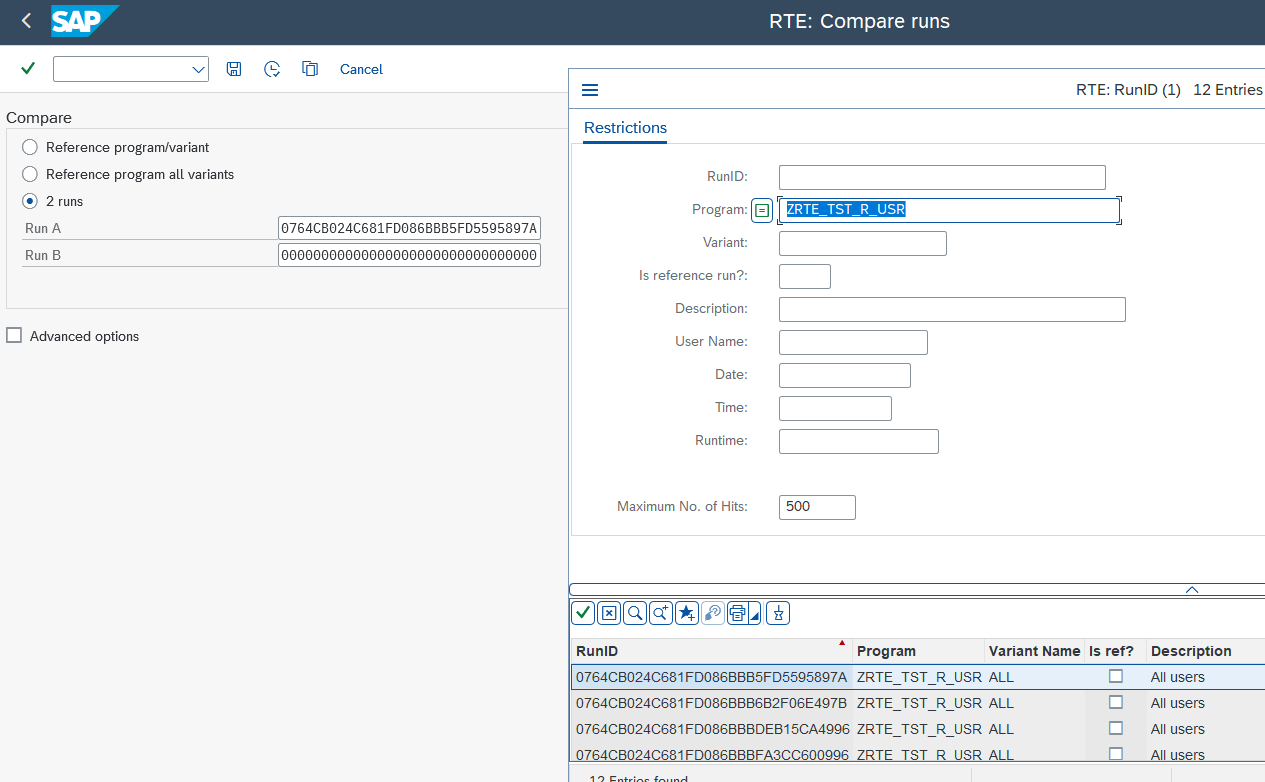Viewport: 1265px width, 782px height.
Task: Check the Is ref? box for the first run
Action: [1115, 675]
